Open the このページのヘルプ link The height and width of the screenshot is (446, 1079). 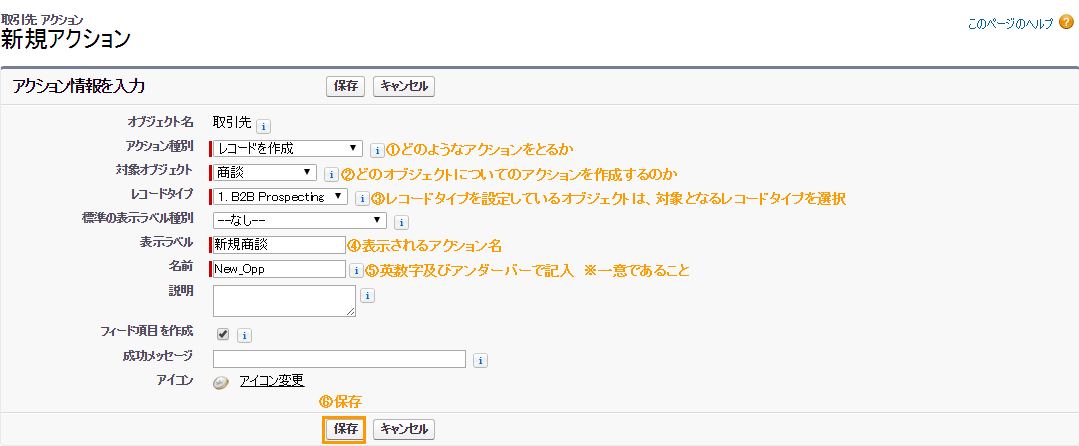tap(1010, 23)
